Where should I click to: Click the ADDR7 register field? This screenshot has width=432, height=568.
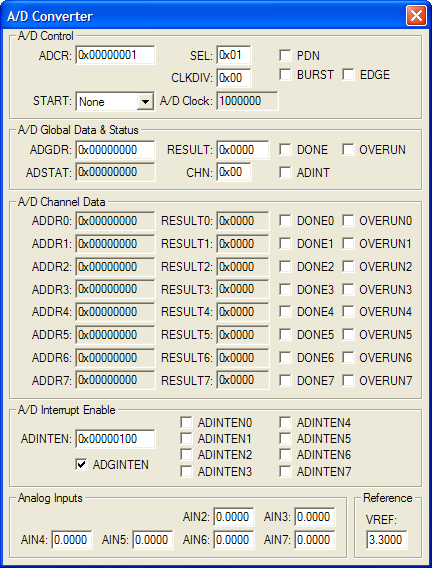coord(115,380)
